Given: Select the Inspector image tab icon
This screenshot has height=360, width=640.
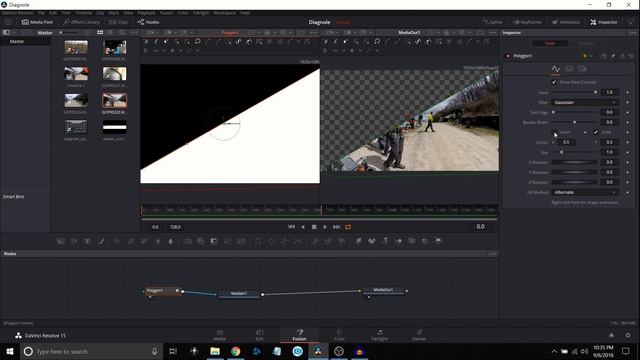Looking at the screenshot, I should point(569,69).
